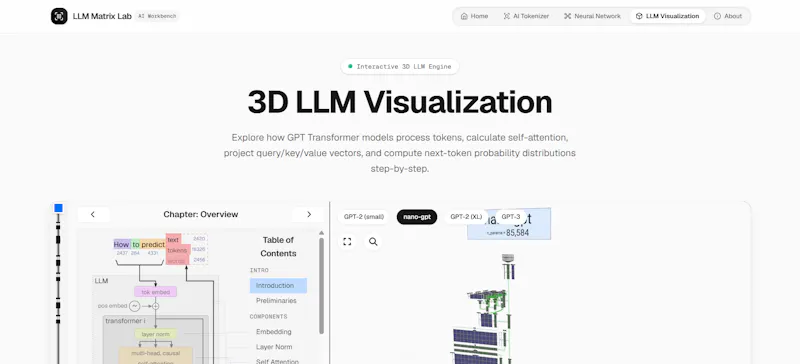Click the Chapter: Overview heading
The image size is (800, 364).
(201, 214)
